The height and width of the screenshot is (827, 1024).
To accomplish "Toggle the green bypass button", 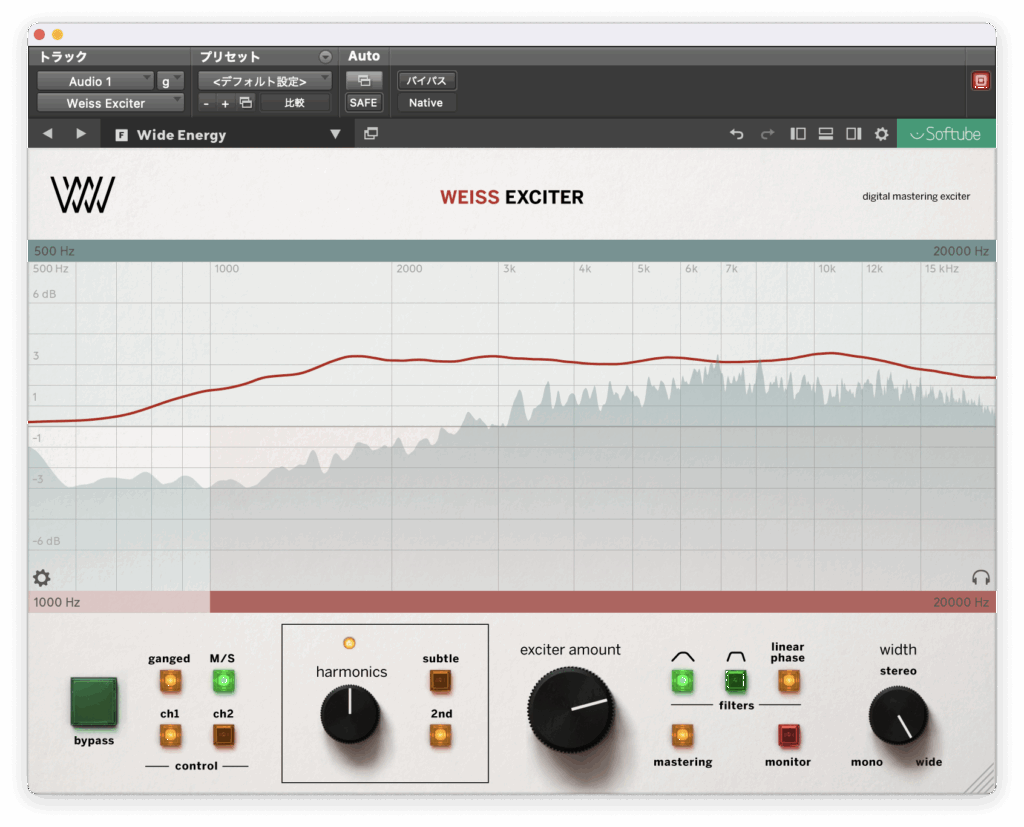I will [94, 702].
